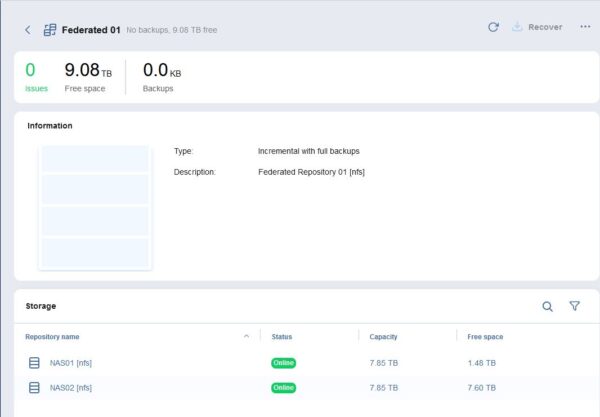This screenshot has height=417, width=600.
Task: Click the Online status badge for NAS01
Action: [284, 363]
